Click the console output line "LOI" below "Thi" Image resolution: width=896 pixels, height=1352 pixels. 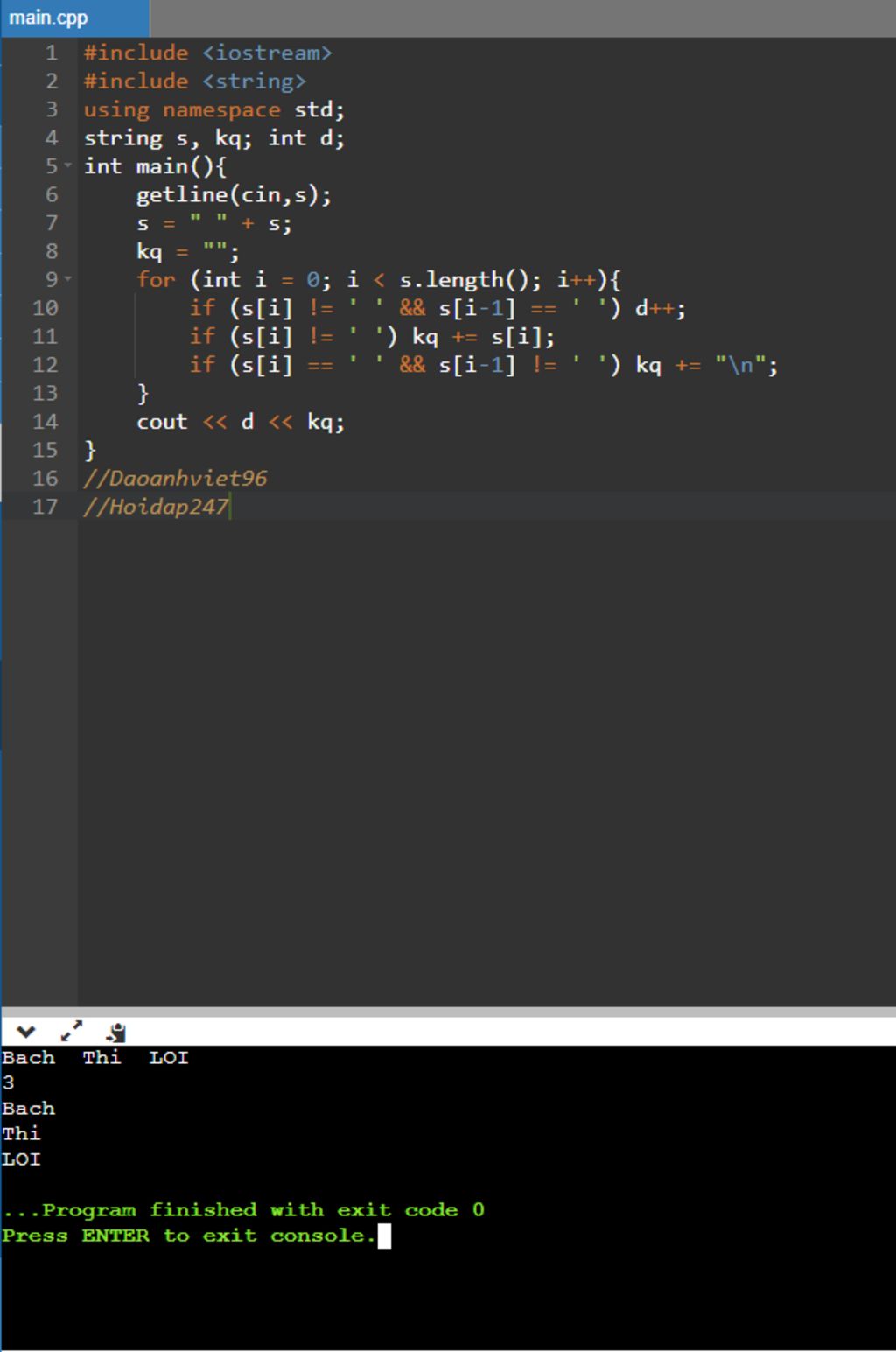[x=22, y=1159]
